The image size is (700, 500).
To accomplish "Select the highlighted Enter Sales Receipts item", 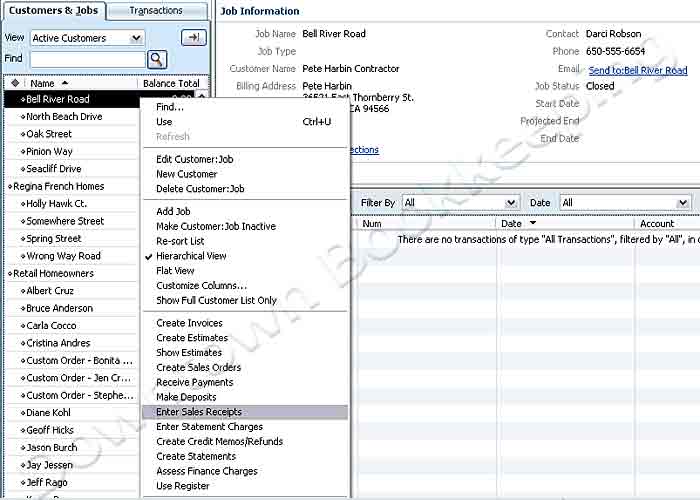I will [245, 412].
